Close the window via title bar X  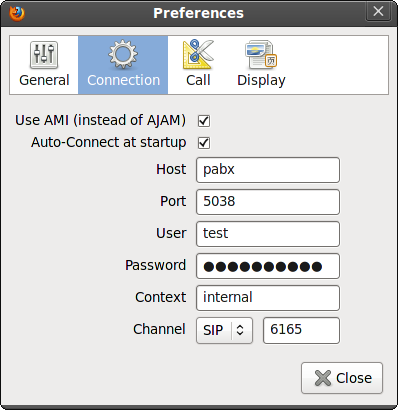pos(378,12)
